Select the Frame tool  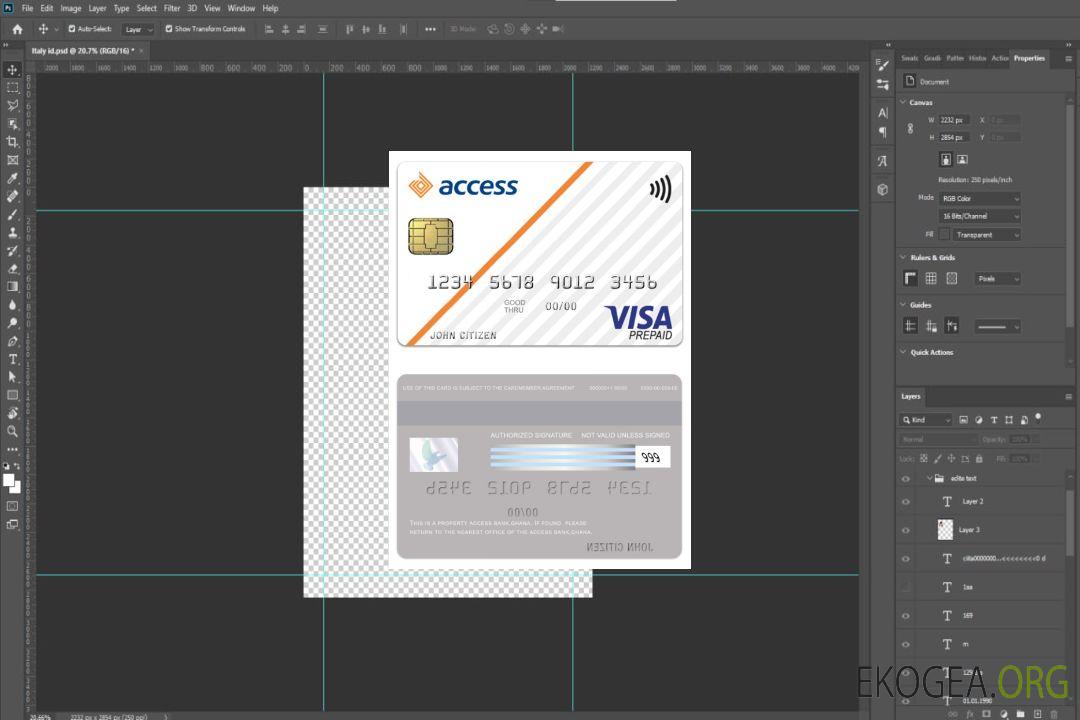[x=12, y=160]
